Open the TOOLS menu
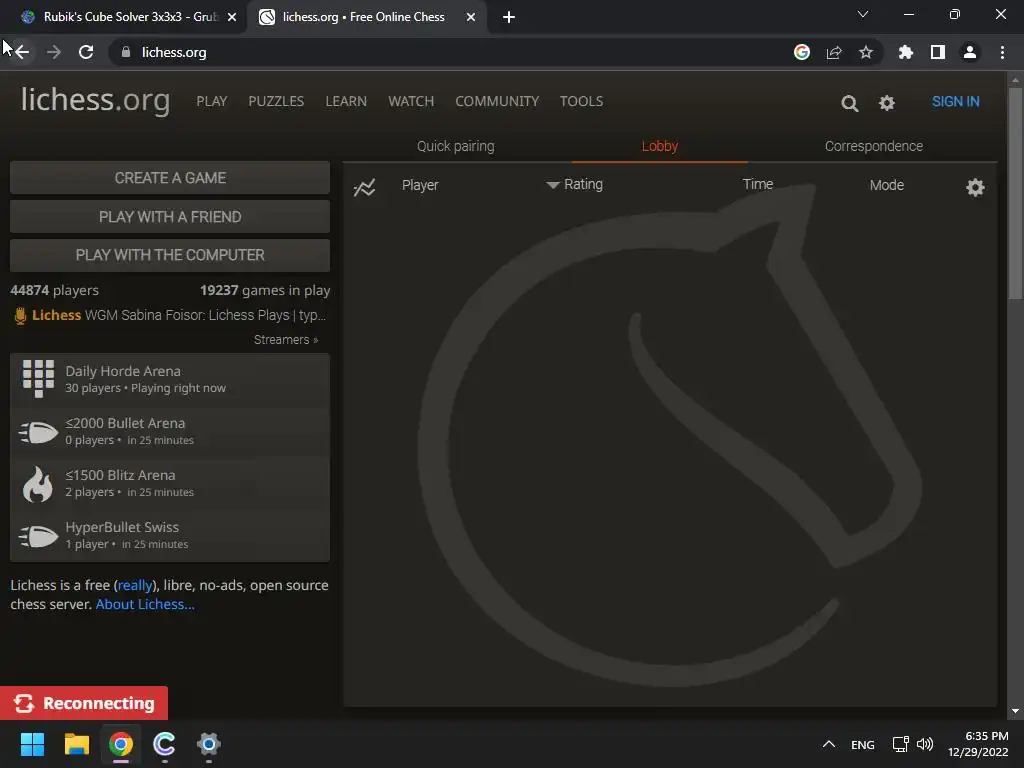 (581, 101)
